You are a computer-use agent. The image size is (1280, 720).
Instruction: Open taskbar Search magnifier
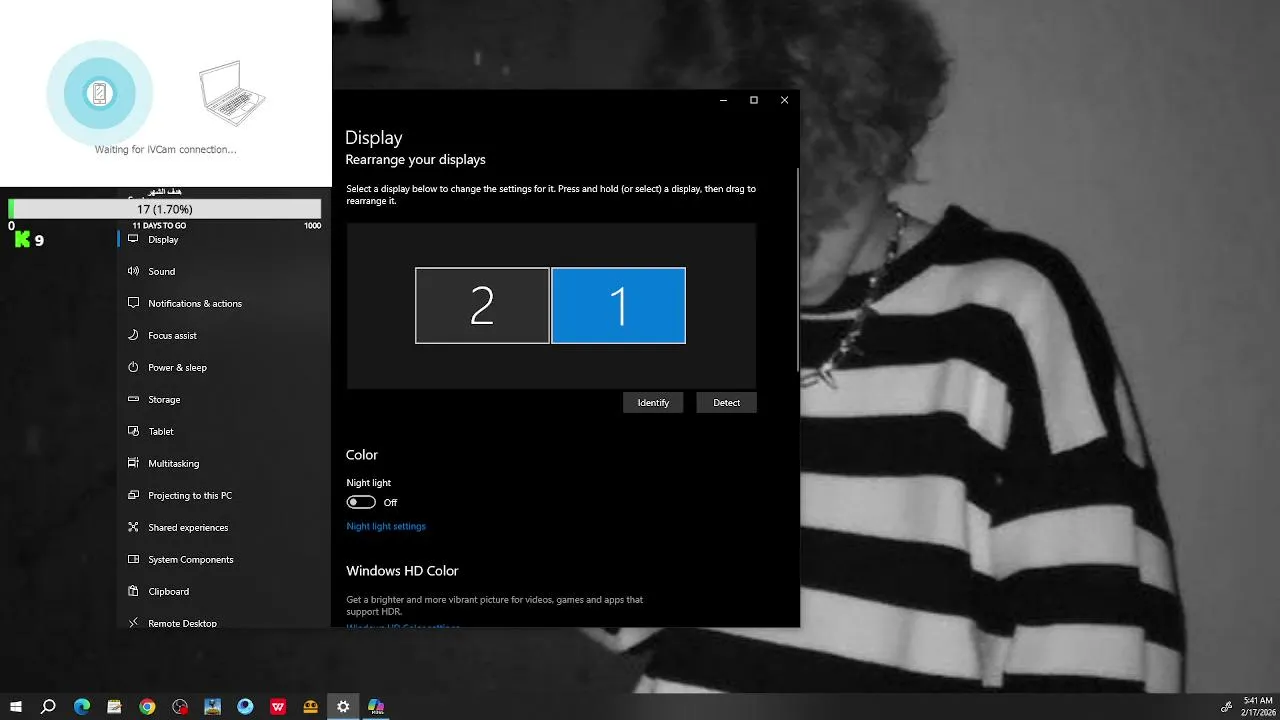[48, 706]
